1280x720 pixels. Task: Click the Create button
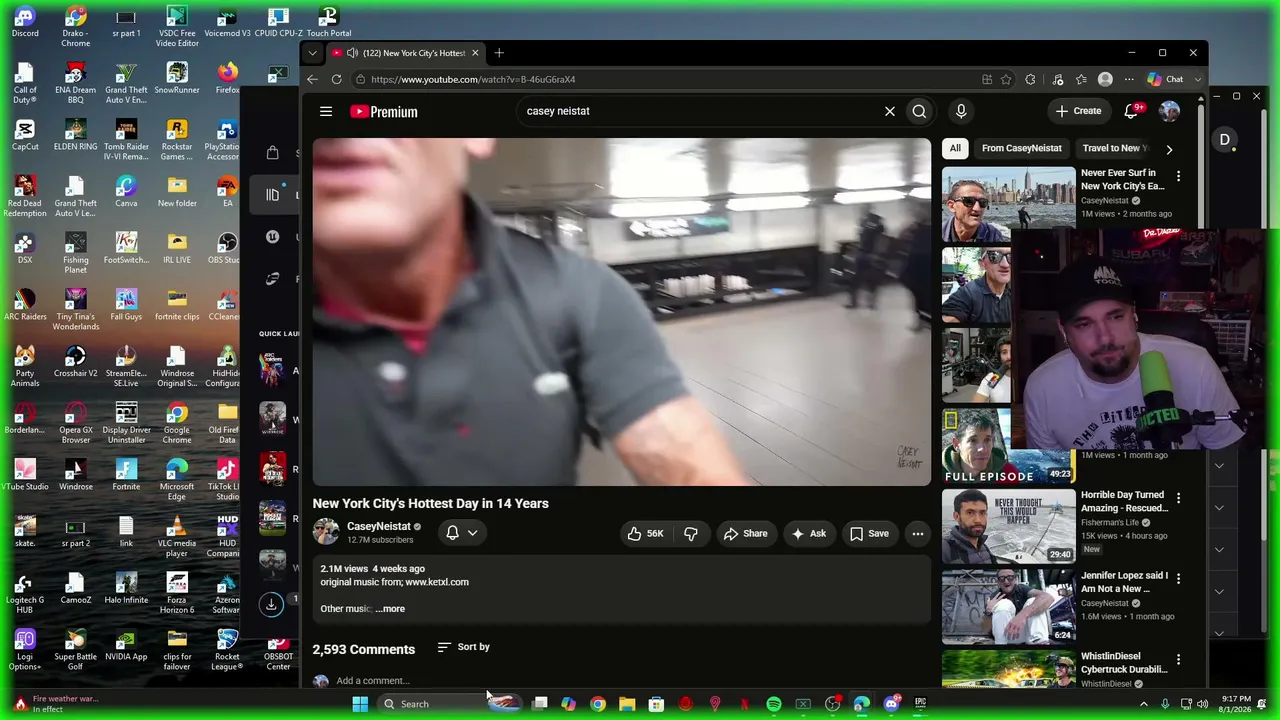point(1078,111)
